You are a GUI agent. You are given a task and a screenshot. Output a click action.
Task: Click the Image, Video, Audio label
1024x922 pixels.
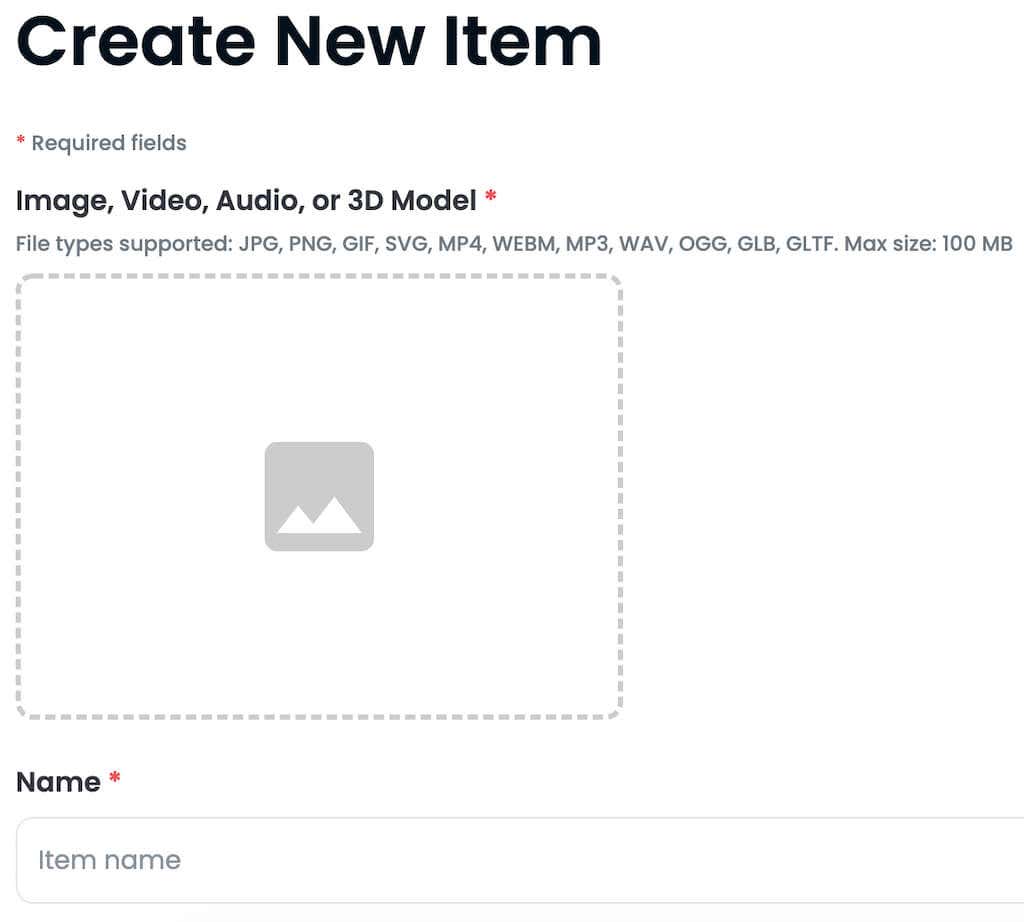(245, 200)
